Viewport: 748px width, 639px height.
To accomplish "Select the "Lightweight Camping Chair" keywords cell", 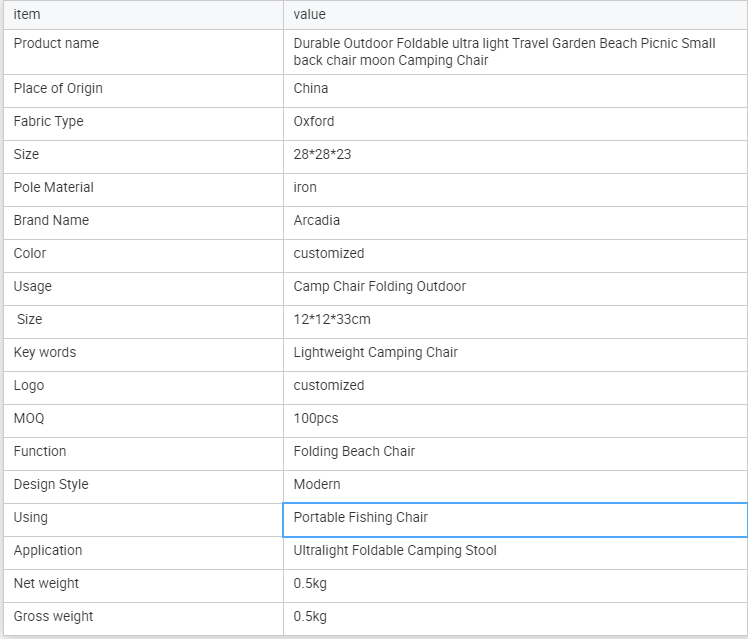I will pos(376,352).
